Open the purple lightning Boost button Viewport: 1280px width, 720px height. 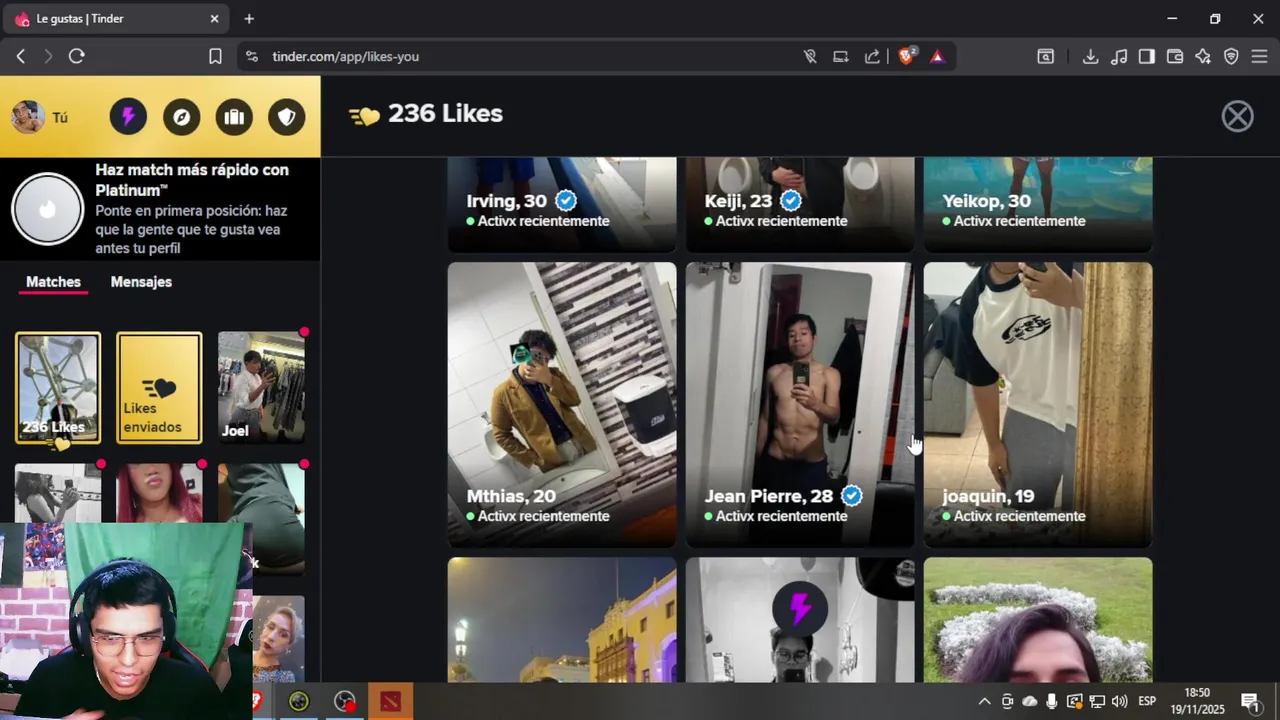[128, 117]
